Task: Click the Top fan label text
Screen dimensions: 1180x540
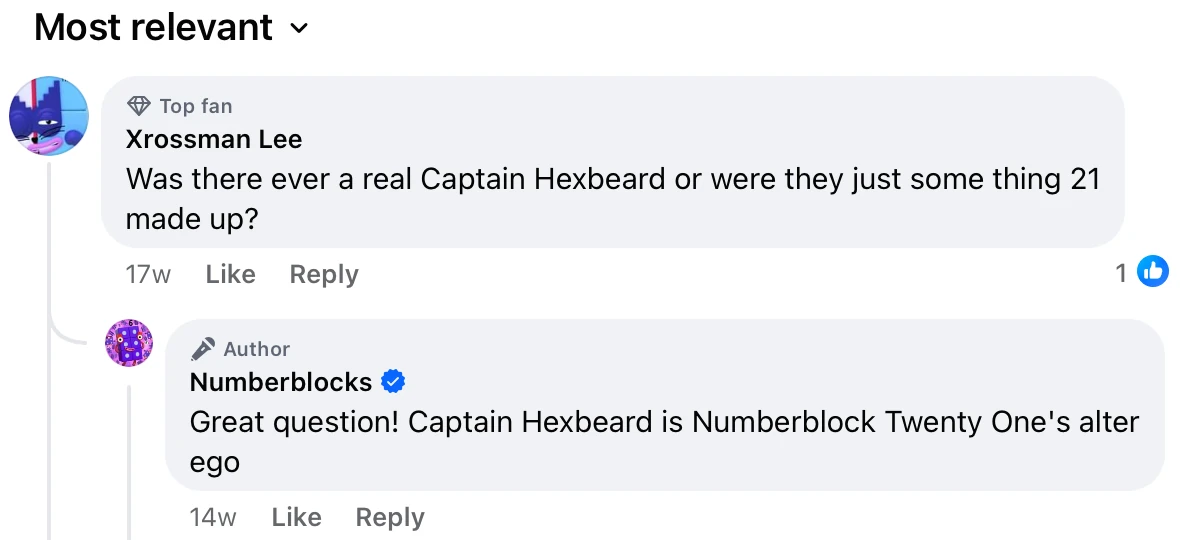Action: pyautogui.click(x=196, y=106)
